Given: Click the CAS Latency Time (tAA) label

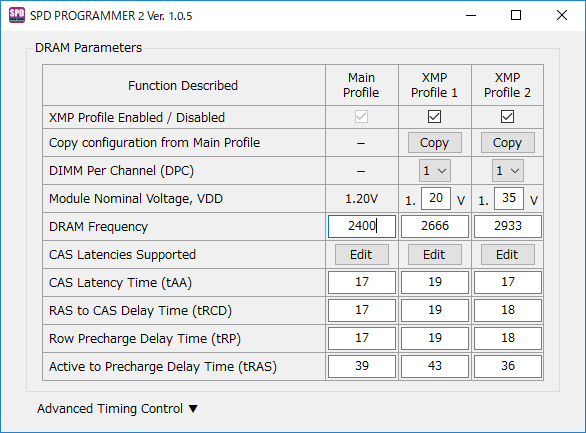Looking at the screenshot, I should pos(120,283).
